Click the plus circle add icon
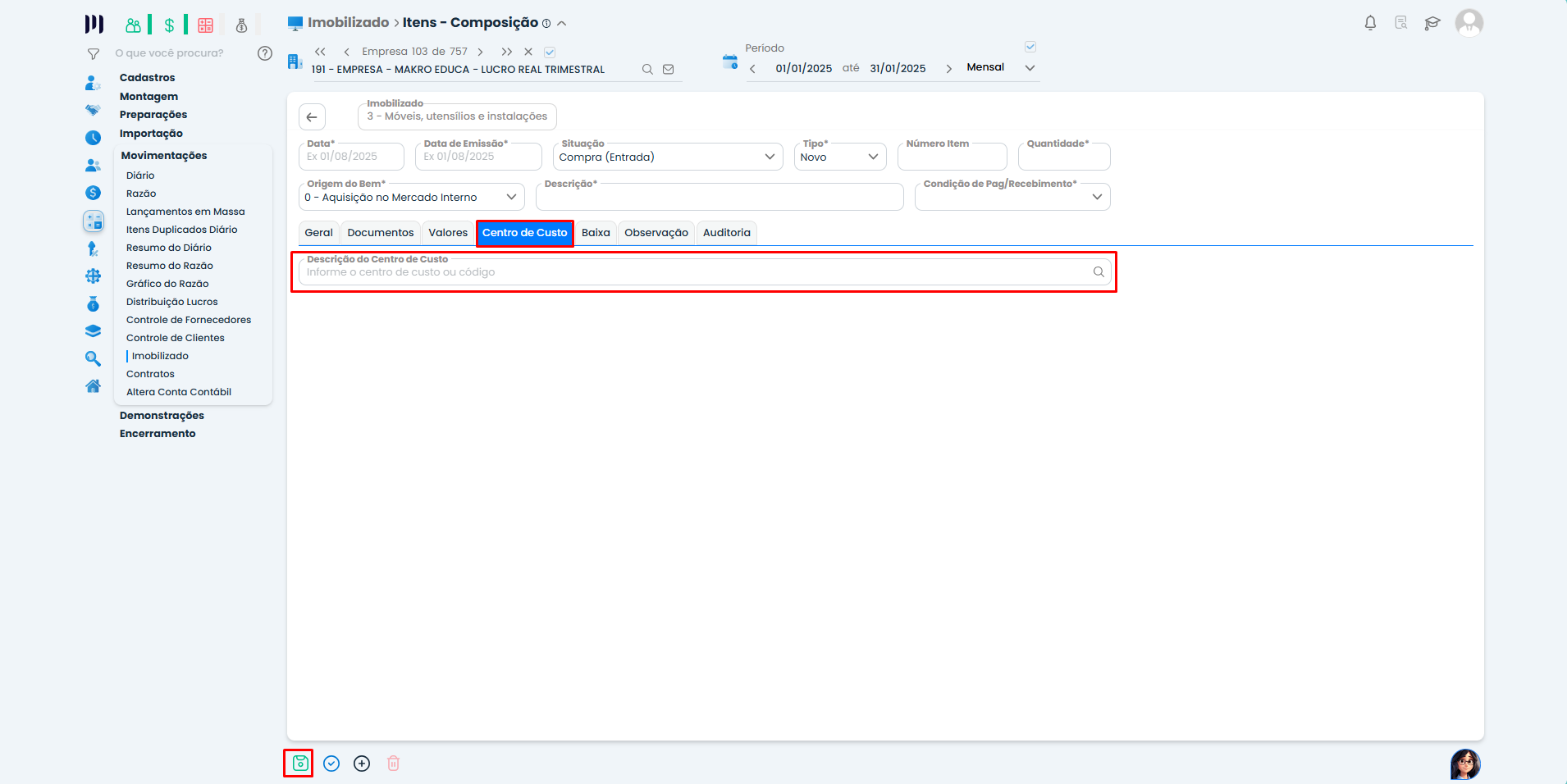Viewport: 1567px width, 784px height. [x=362, y=763]
